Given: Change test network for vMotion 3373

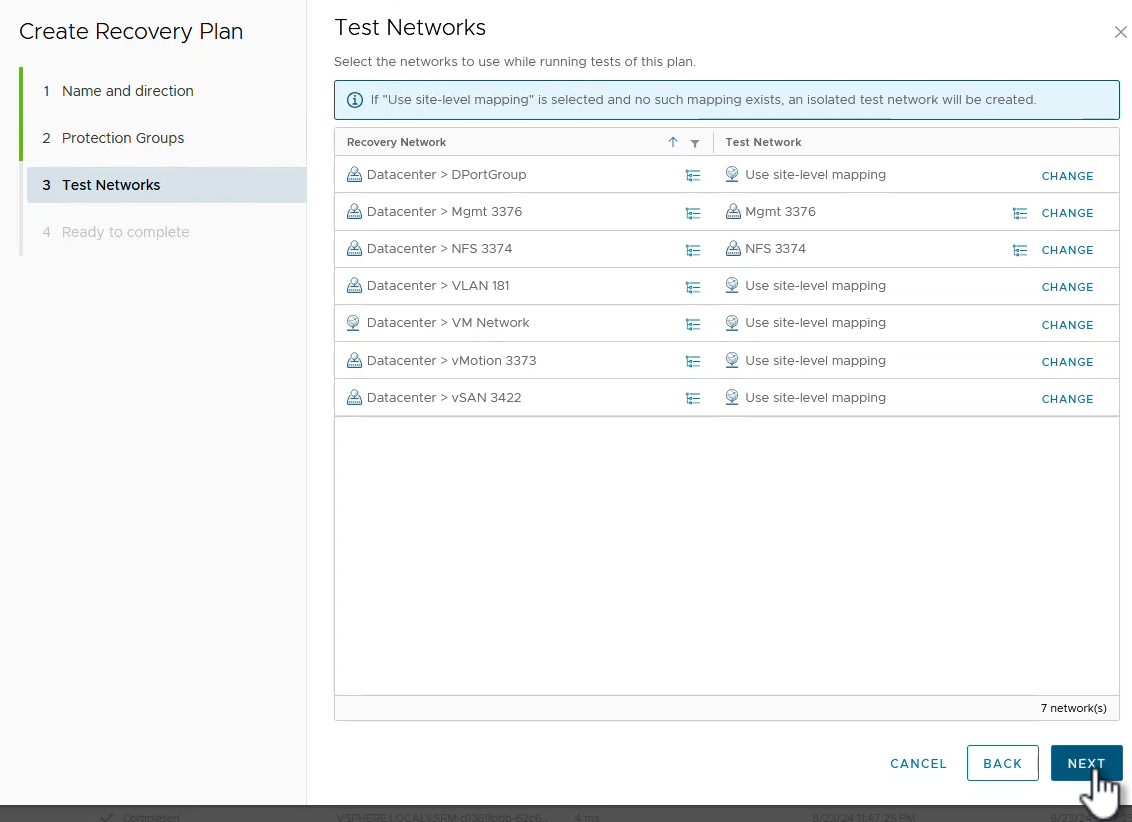Looking at the screenshot, I should click(1067, 362).
